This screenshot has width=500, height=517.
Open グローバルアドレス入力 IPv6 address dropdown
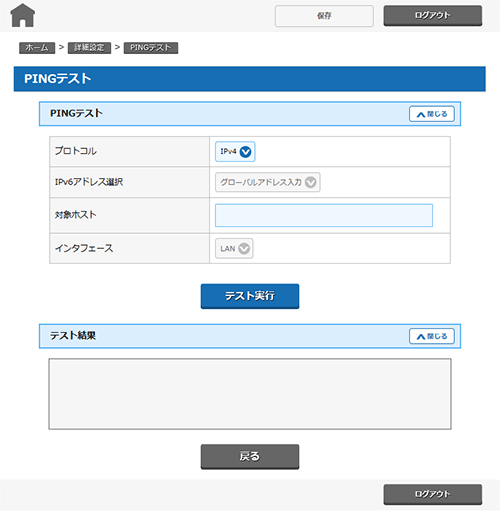point(268,182)
